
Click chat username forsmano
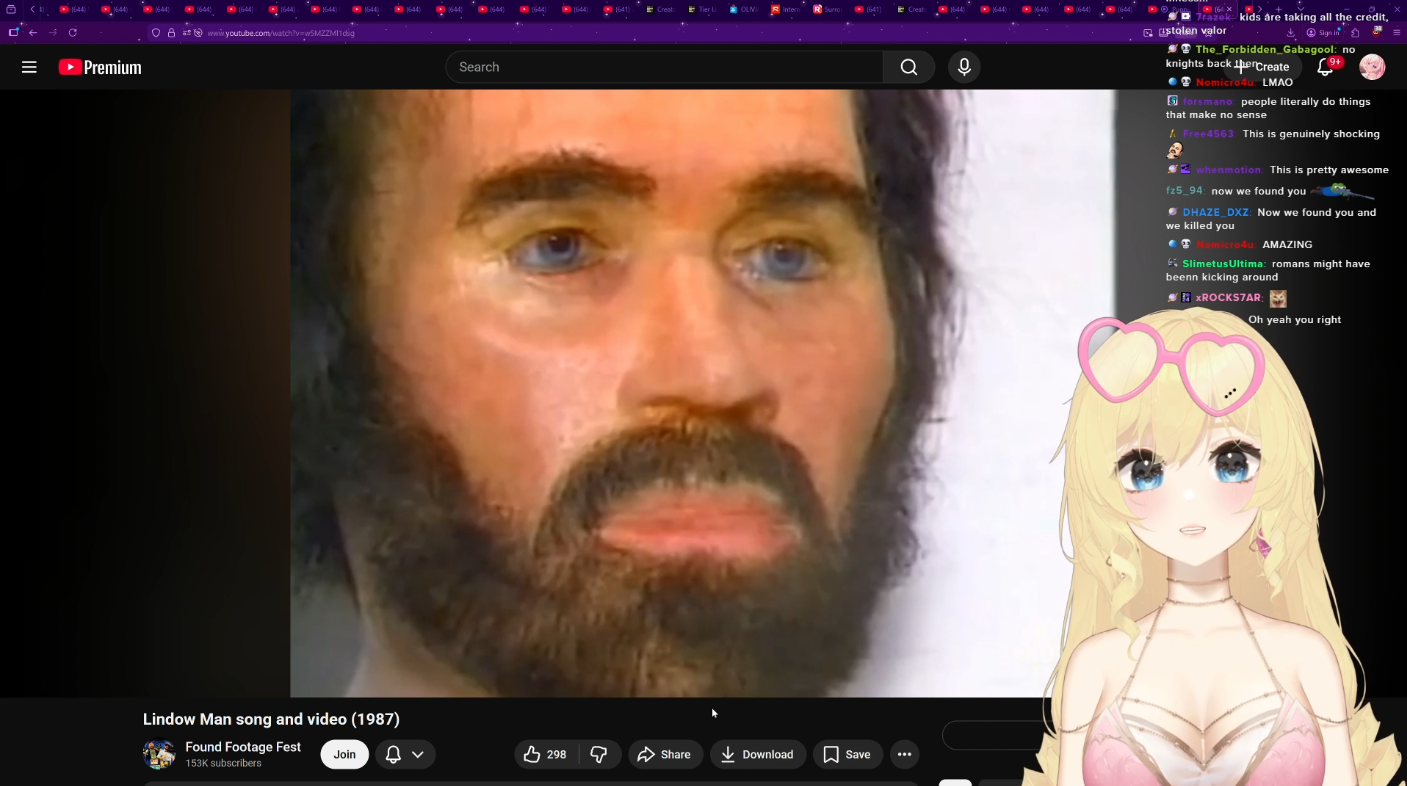click(1207, 102)
